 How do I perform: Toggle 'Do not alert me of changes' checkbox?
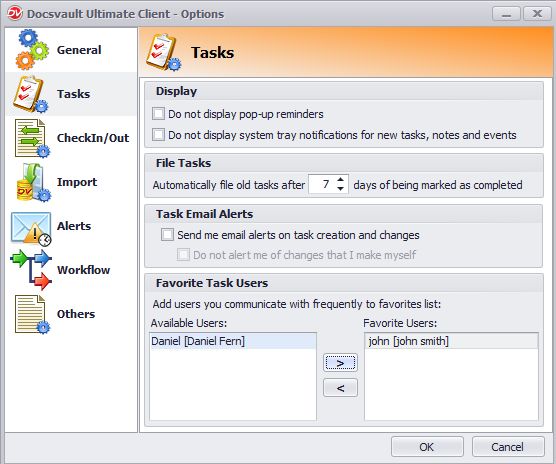coord(183,255)
